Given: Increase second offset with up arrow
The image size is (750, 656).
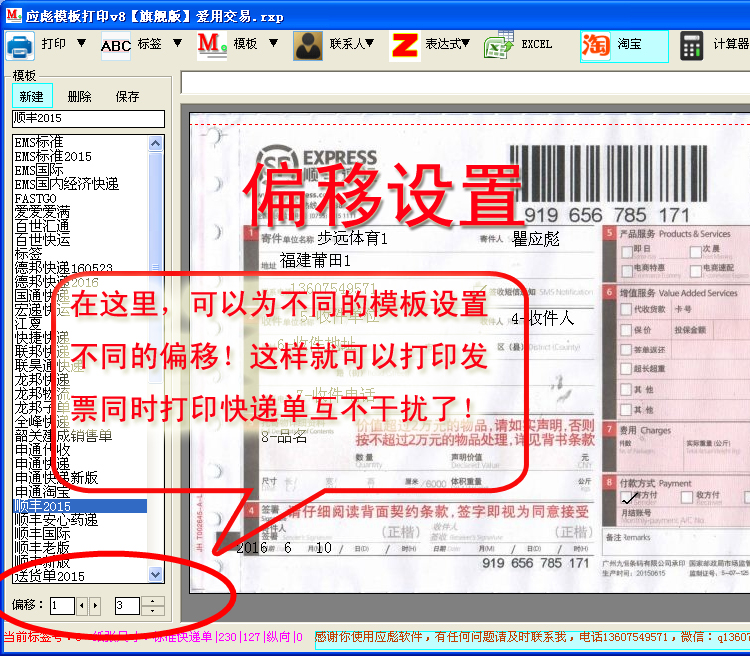Looking at the screenshot, I should tap(153, 601).
